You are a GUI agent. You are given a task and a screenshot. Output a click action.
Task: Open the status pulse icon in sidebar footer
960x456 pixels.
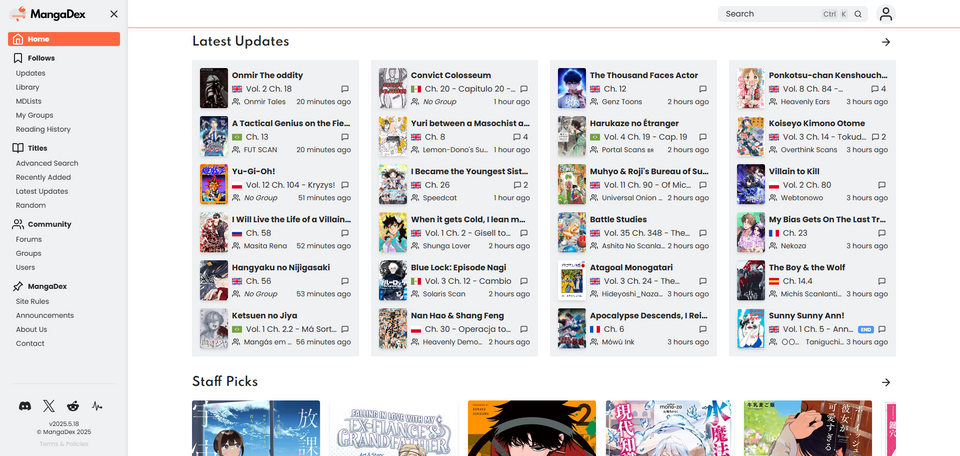[97, 405]
